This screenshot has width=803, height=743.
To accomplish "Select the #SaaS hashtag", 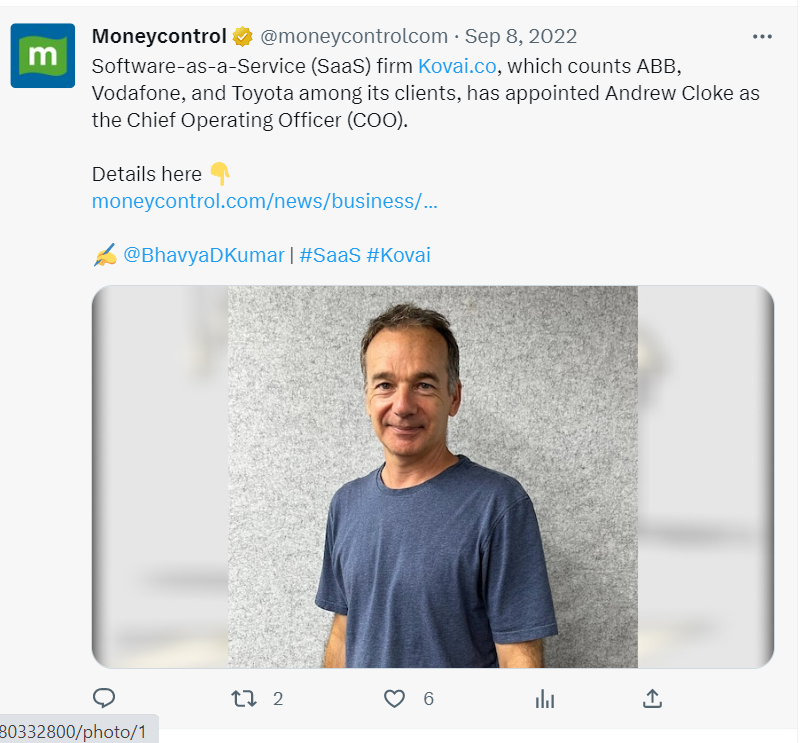I will (329, 255).
